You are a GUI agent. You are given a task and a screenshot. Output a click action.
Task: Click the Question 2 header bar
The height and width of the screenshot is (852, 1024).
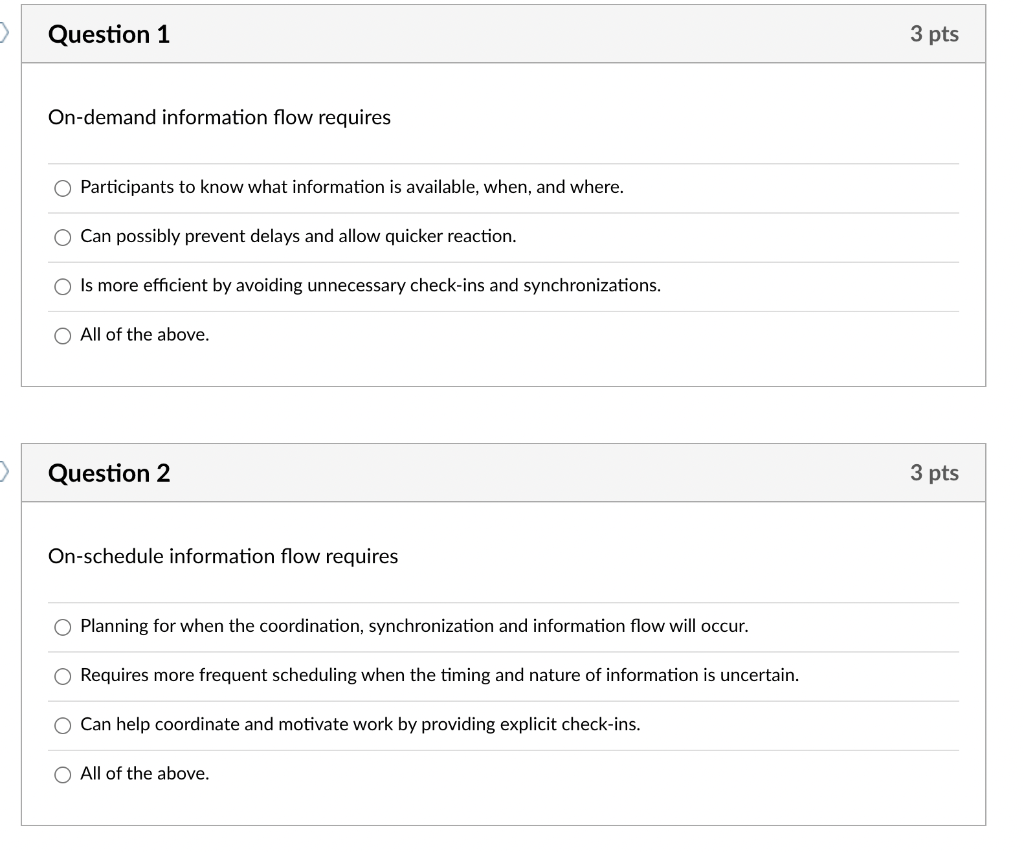[x=500, y=472]
